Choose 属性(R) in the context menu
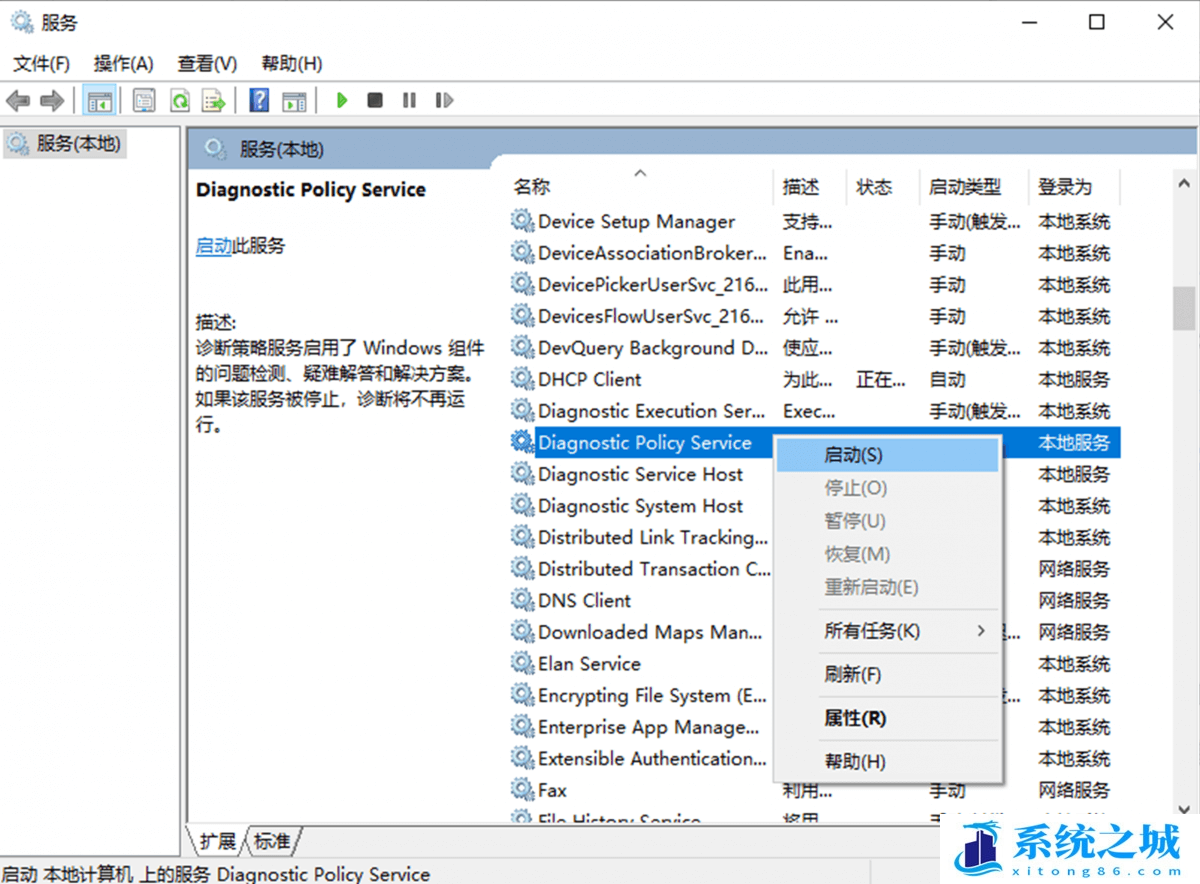Screen dimensions: 1200x884 point(888,718)
